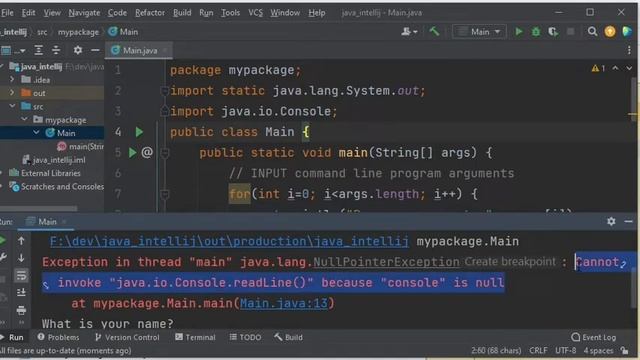Expand the out folder

[12, 93]
